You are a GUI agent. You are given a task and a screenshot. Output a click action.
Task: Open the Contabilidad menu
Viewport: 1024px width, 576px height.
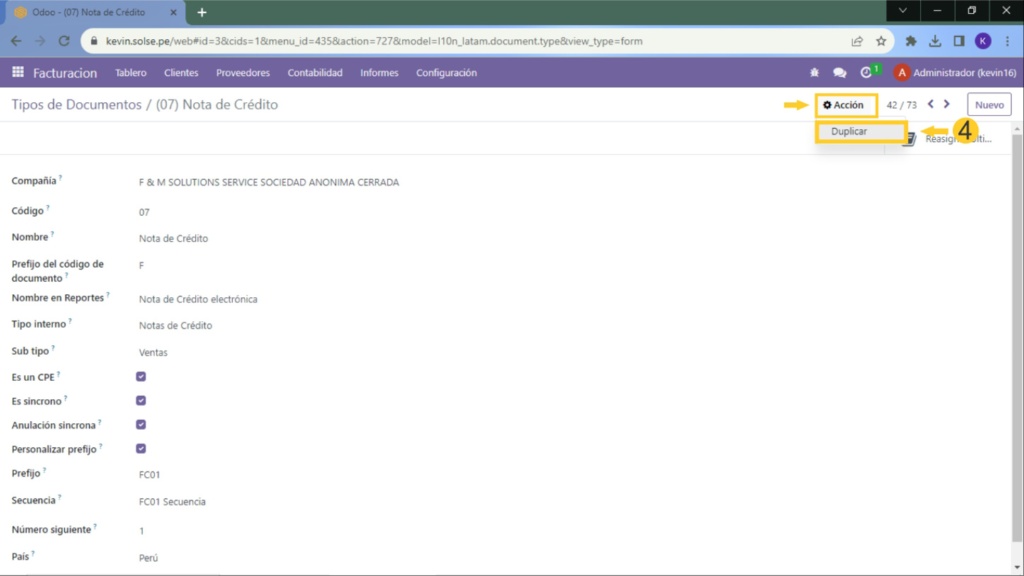(x=315, y=73)
